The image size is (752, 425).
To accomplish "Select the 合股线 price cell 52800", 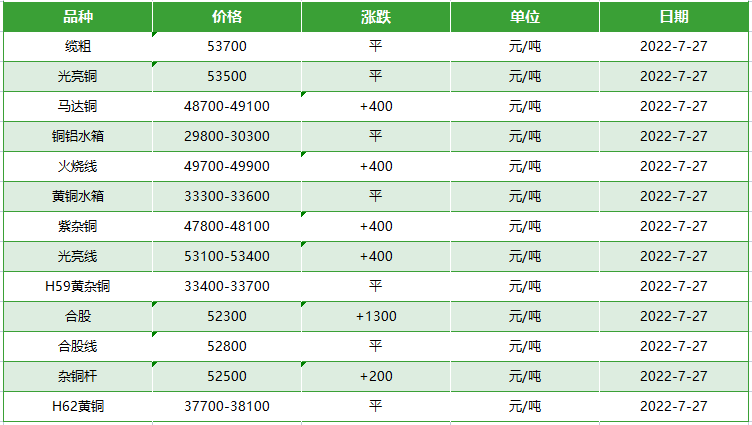I will click(x=227, y=346).
